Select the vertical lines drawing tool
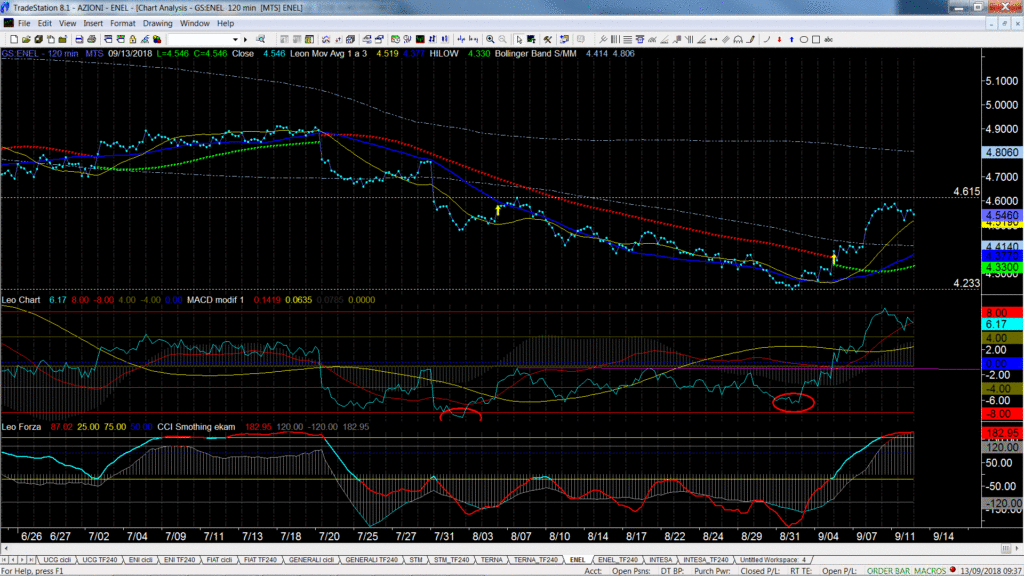Image resolution: width=1024 pixels, height=576 pixels. coord(615,39)
